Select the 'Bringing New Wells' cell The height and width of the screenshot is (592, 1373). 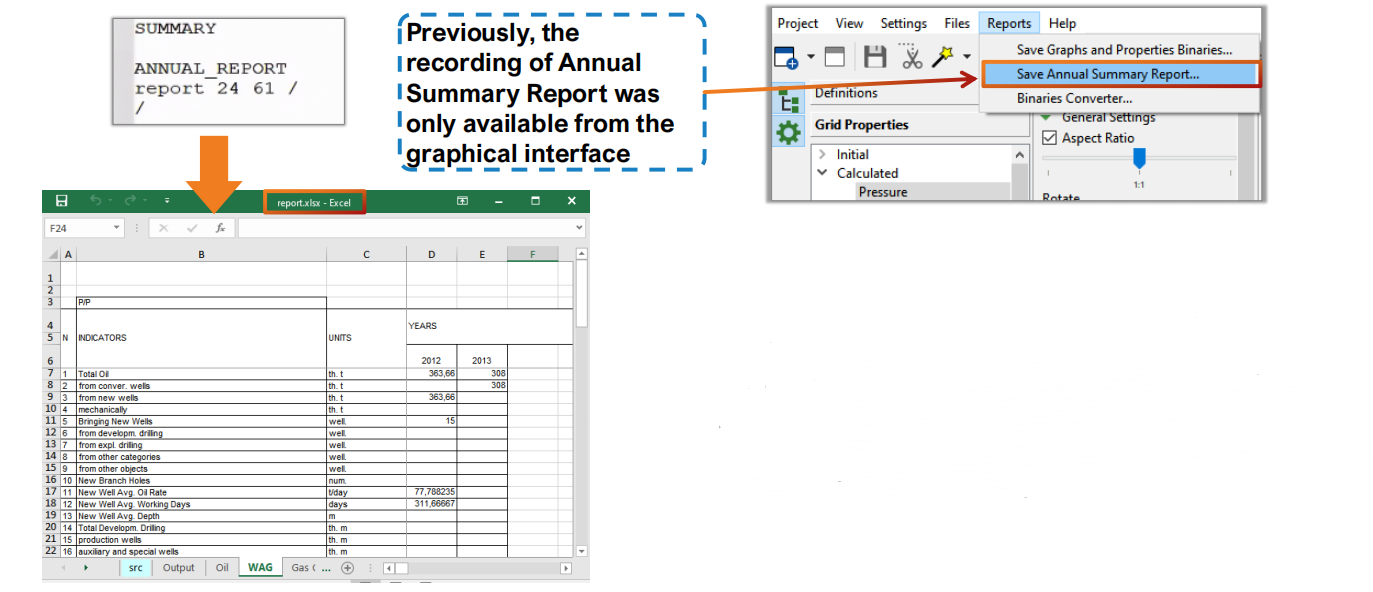pyautogui.click(x=201, y=421)
